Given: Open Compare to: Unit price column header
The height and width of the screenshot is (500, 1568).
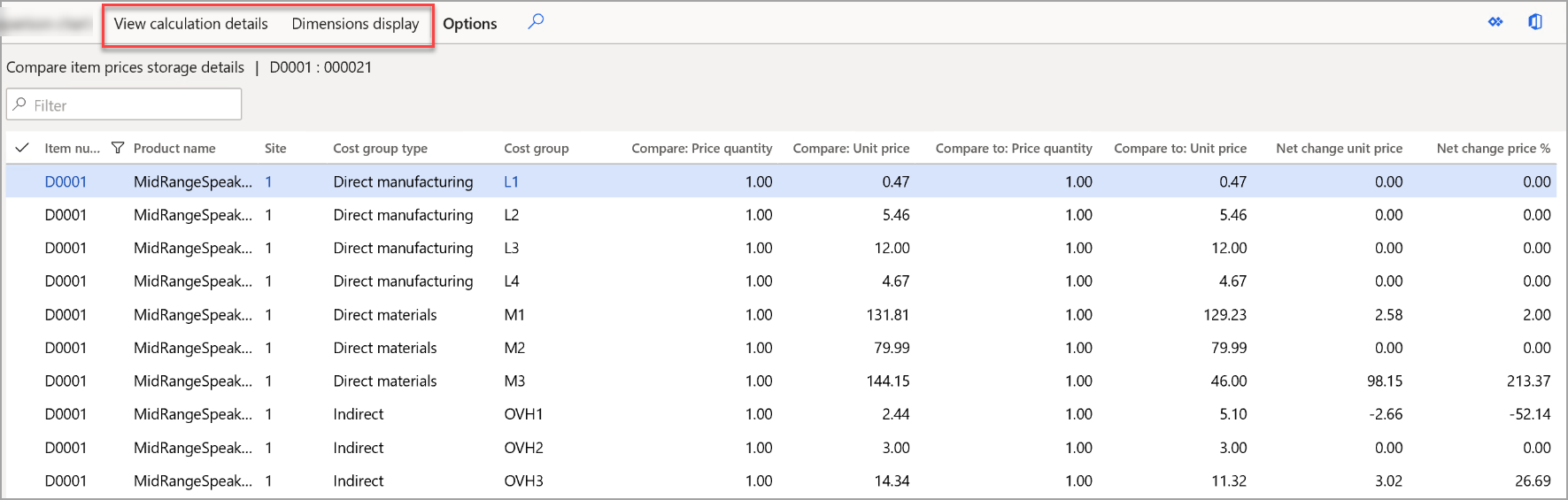Looking at the screenshot, I should pyautogui.click(x=1180, y=149).
